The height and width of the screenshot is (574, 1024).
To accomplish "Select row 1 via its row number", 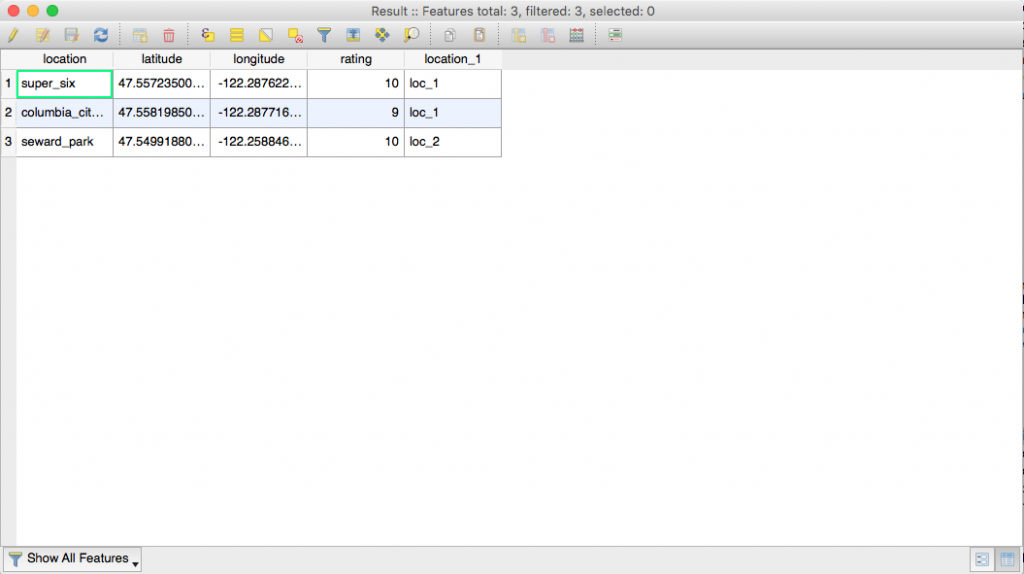I will pos(8,84).
